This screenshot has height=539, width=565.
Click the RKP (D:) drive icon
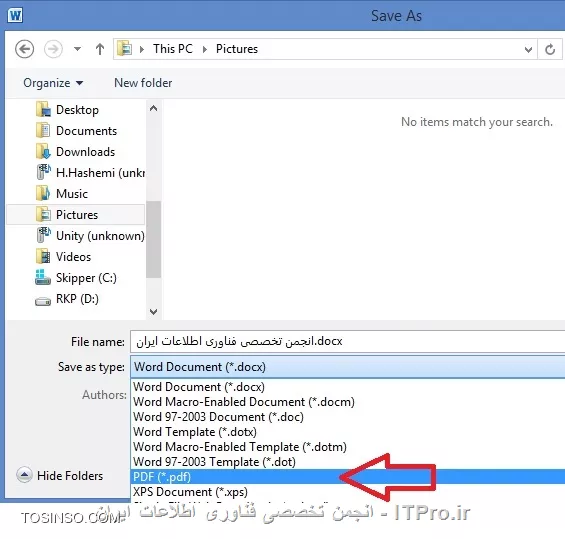pyautogui.click(x=43, y=301)
